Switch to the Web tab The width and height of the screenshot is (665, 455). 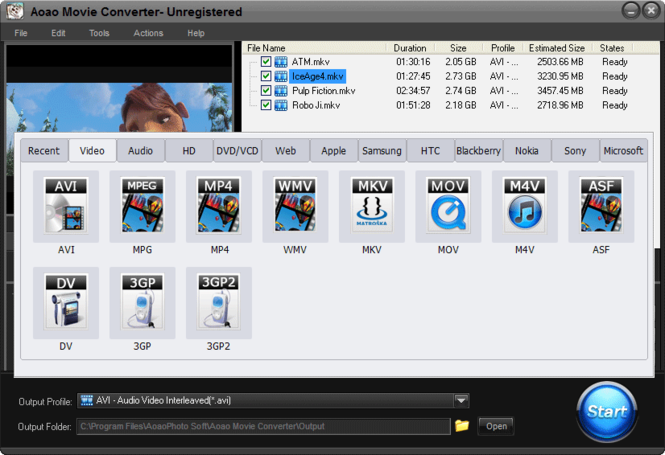click(285, 151)
